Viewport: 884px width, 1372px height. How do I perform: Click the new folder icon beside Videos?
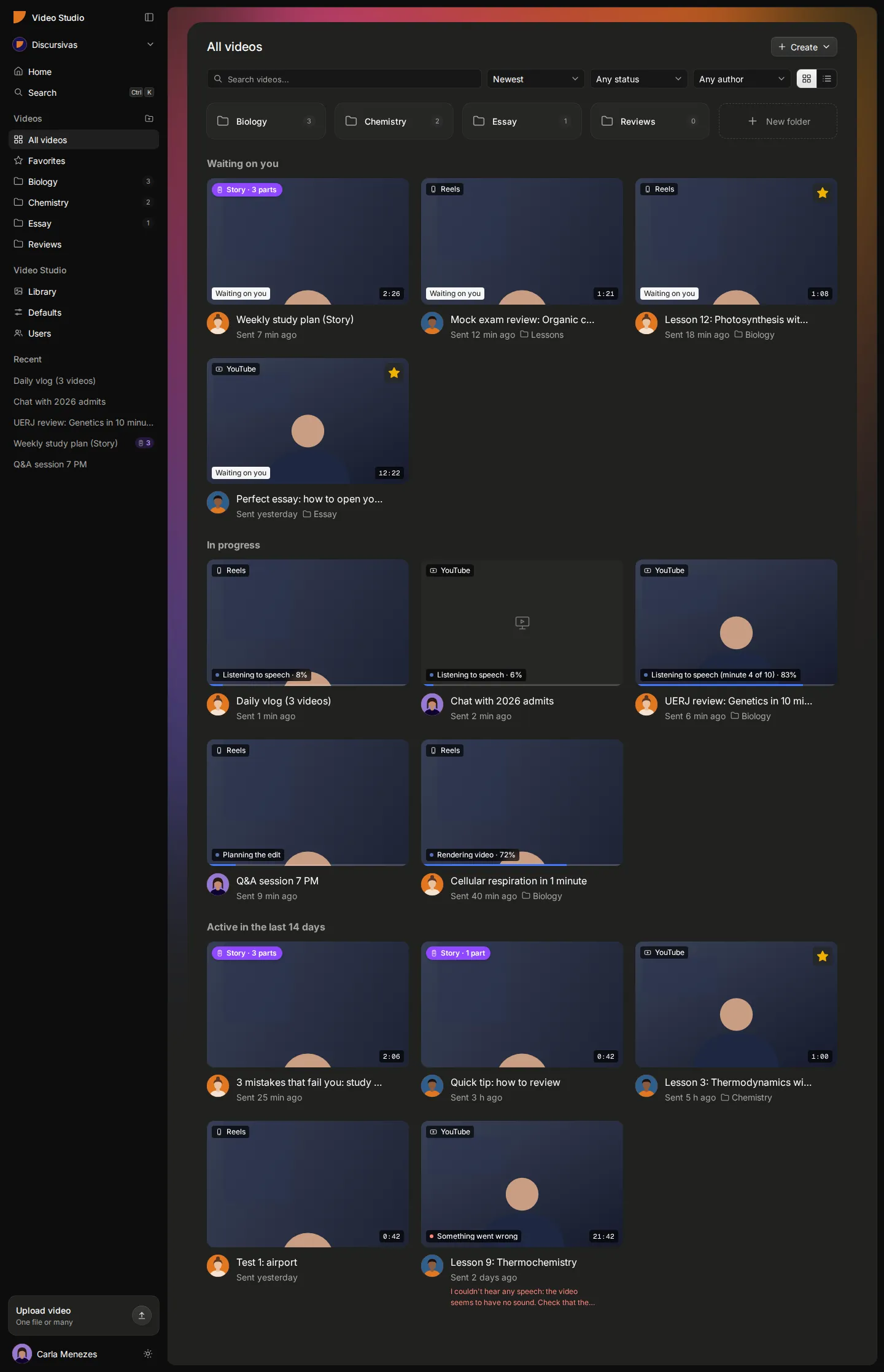149,119
